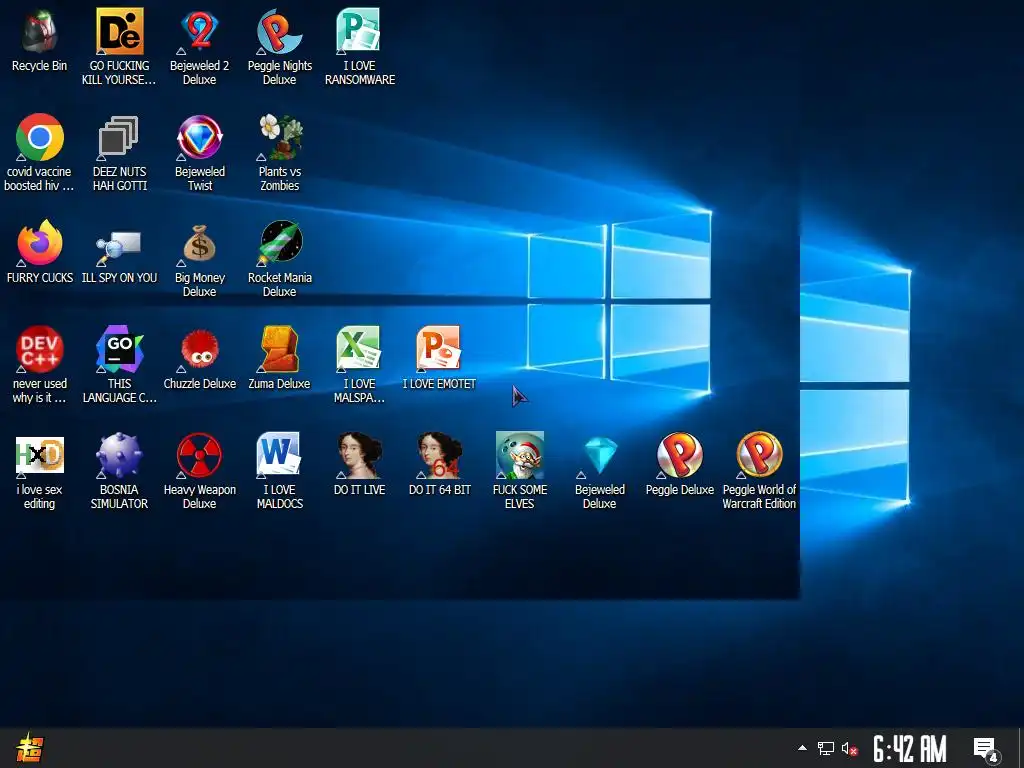Image resolution: width=1024 pixels, height=768 pixels.
Task: Open the 6:42 AM taskbar clock
Action: 910,748
